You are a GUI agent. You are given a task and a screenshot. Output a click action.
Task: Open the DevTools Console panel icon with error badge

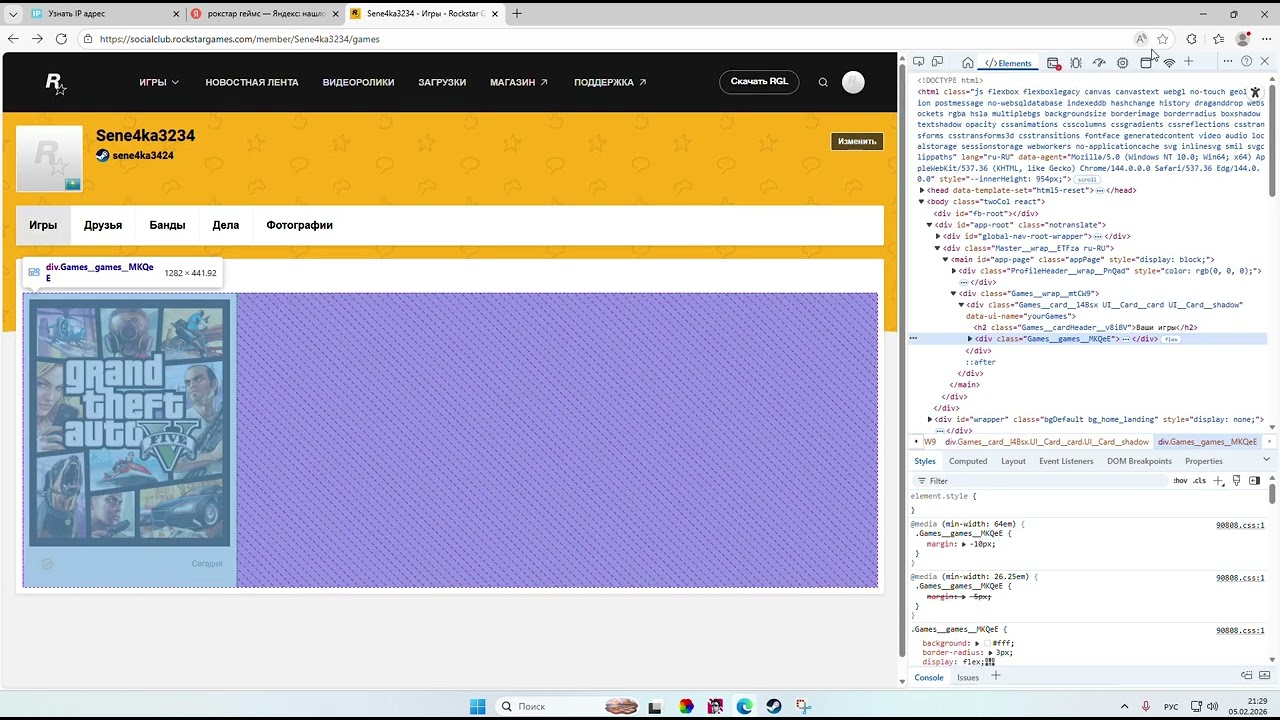click(1053, 63)
